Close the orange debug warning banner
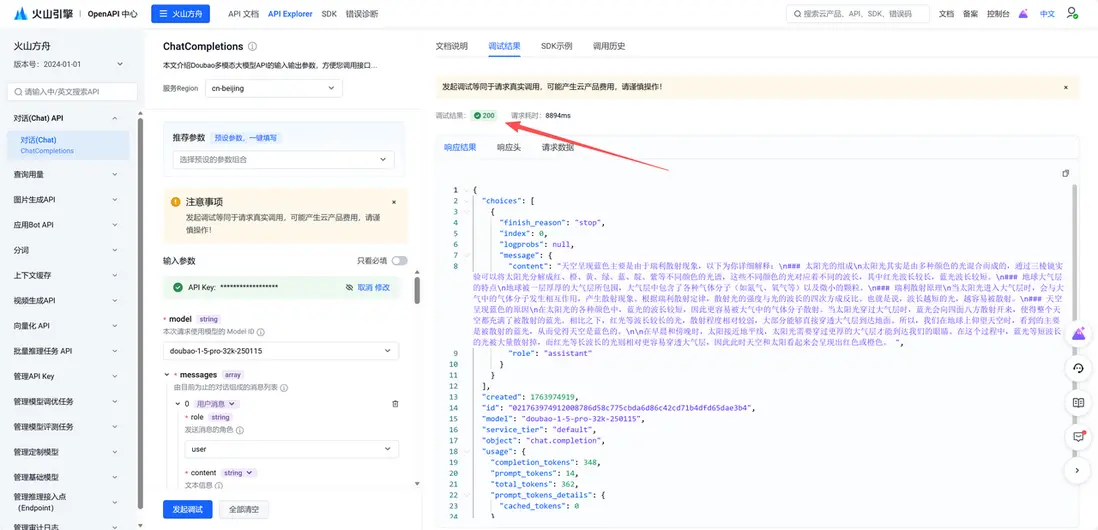 (1066, 88)
